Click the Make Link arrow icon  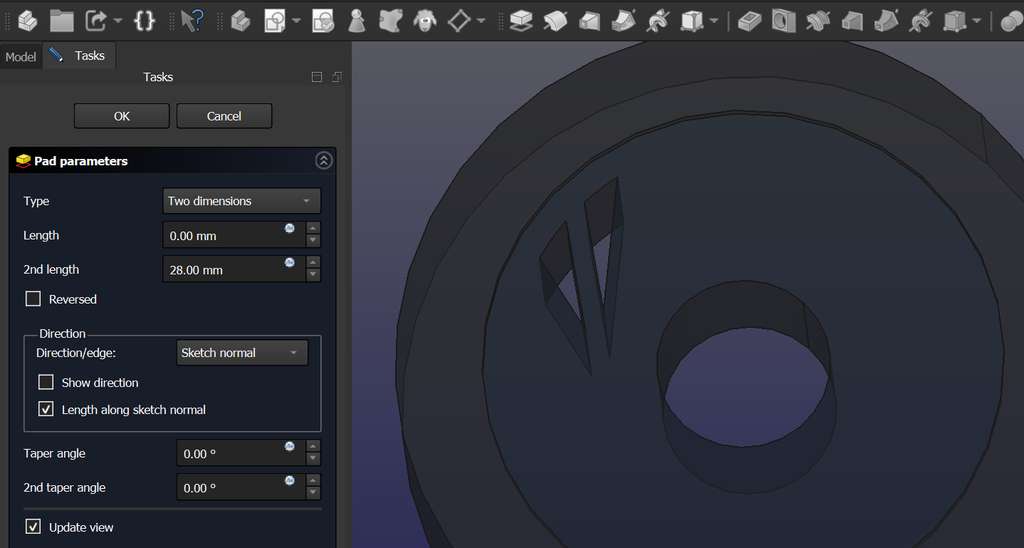click(96, 21)
